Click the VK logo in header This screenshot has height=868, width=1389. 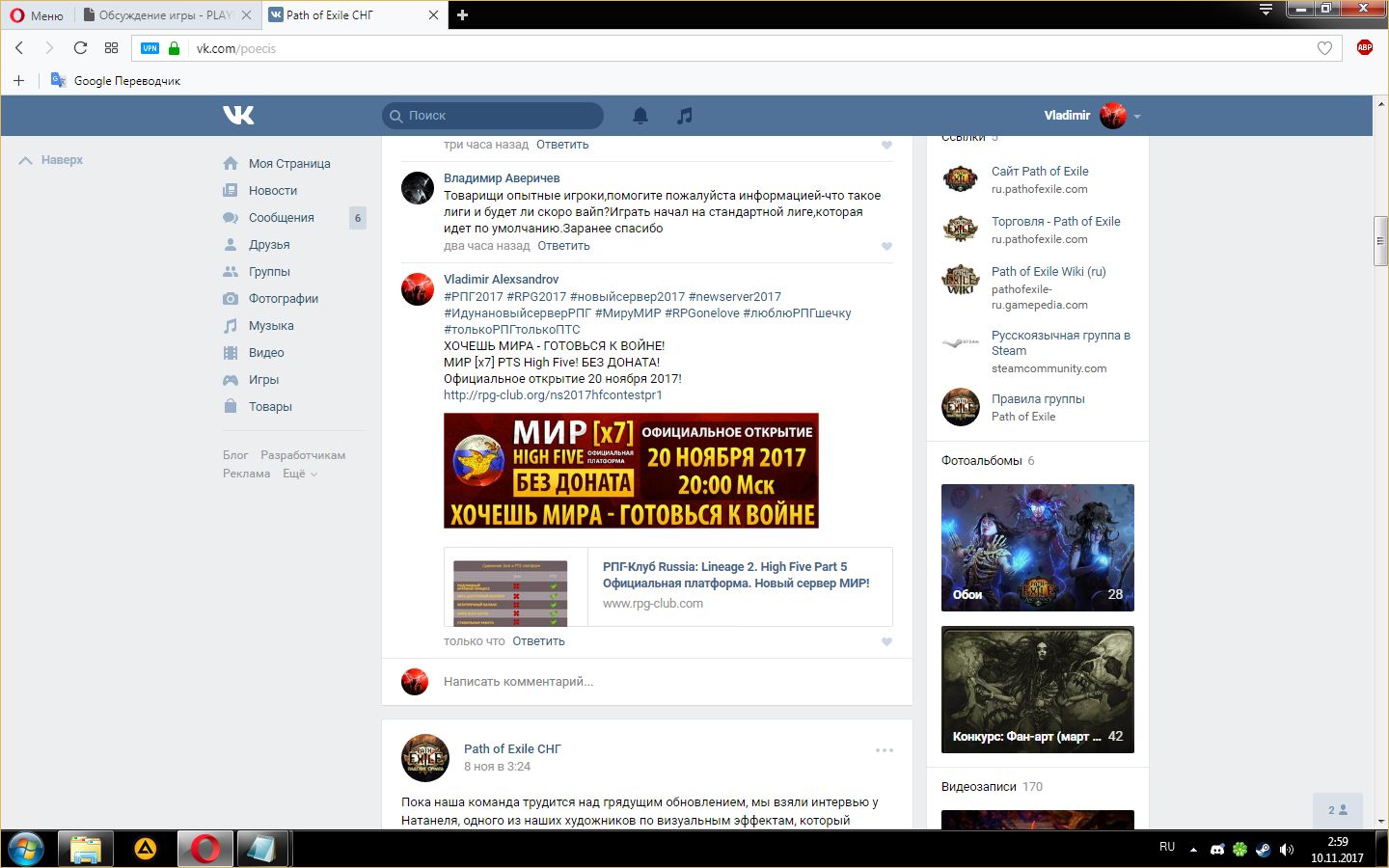coord(238,115)
